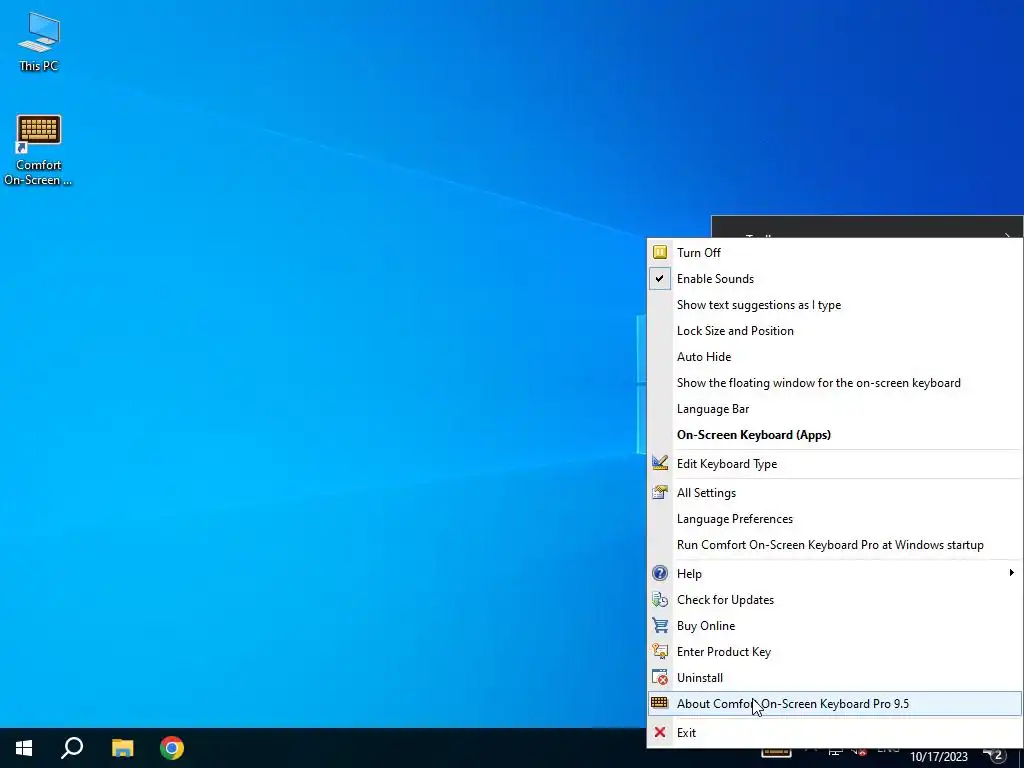Toggle Show text suggestions as I type
The height and width of the screenshot is (768, 1024).
[835, 305]
